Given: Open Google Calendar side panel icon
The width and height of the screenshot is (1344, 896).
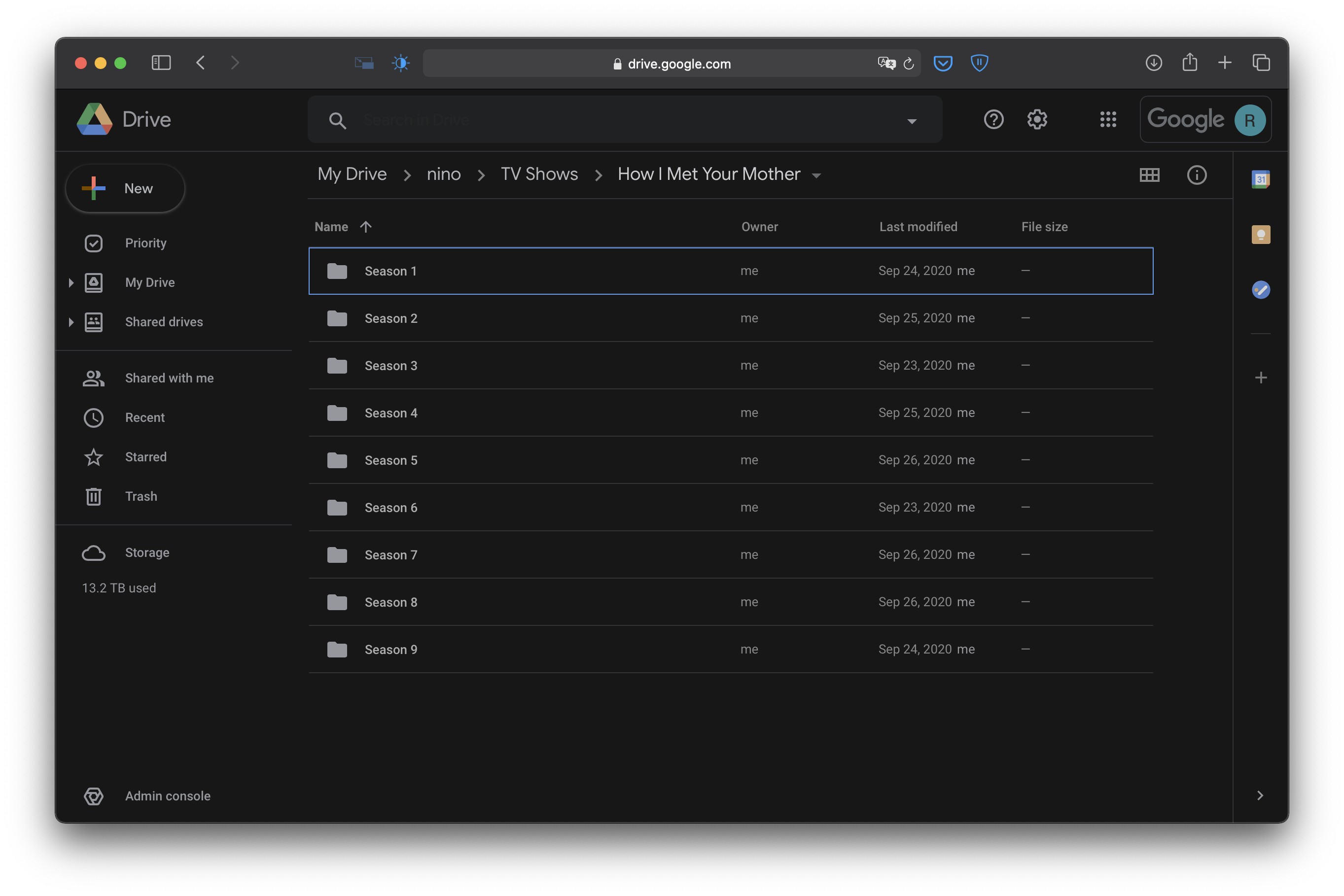Looking at the screenshot, I should tap(1261, 179).
